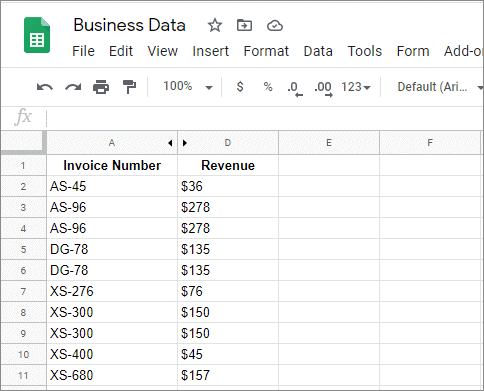
Task: Select the XS-300 cell in row 8
Action: pyautogui.click(x=112, y=312)
